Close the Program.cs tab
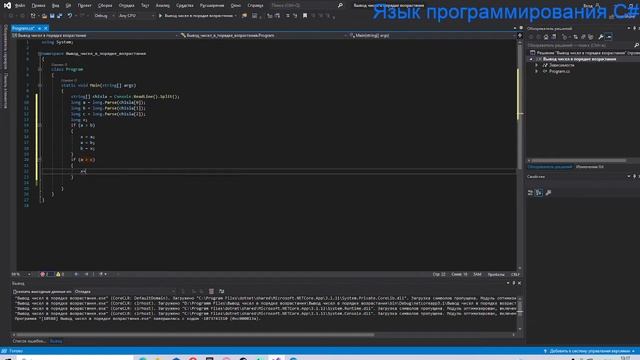This screenshot has width=640, height=360. (46, 28)
